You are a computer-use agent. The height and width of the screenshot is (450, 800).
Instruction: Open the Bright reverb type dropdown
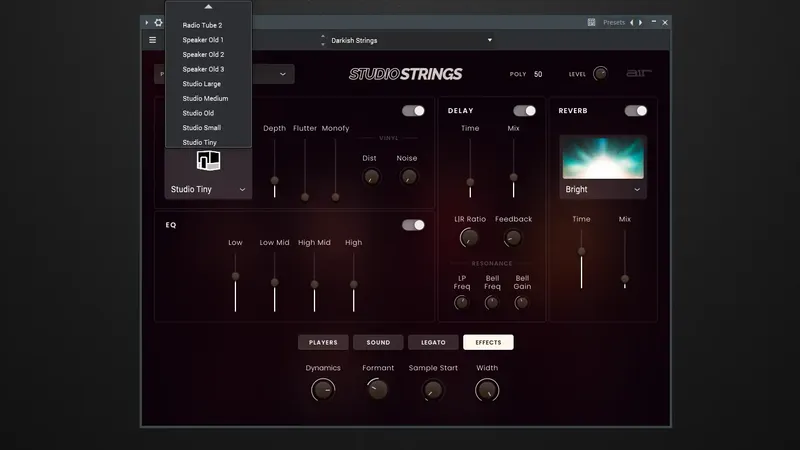tap(603, 189)
